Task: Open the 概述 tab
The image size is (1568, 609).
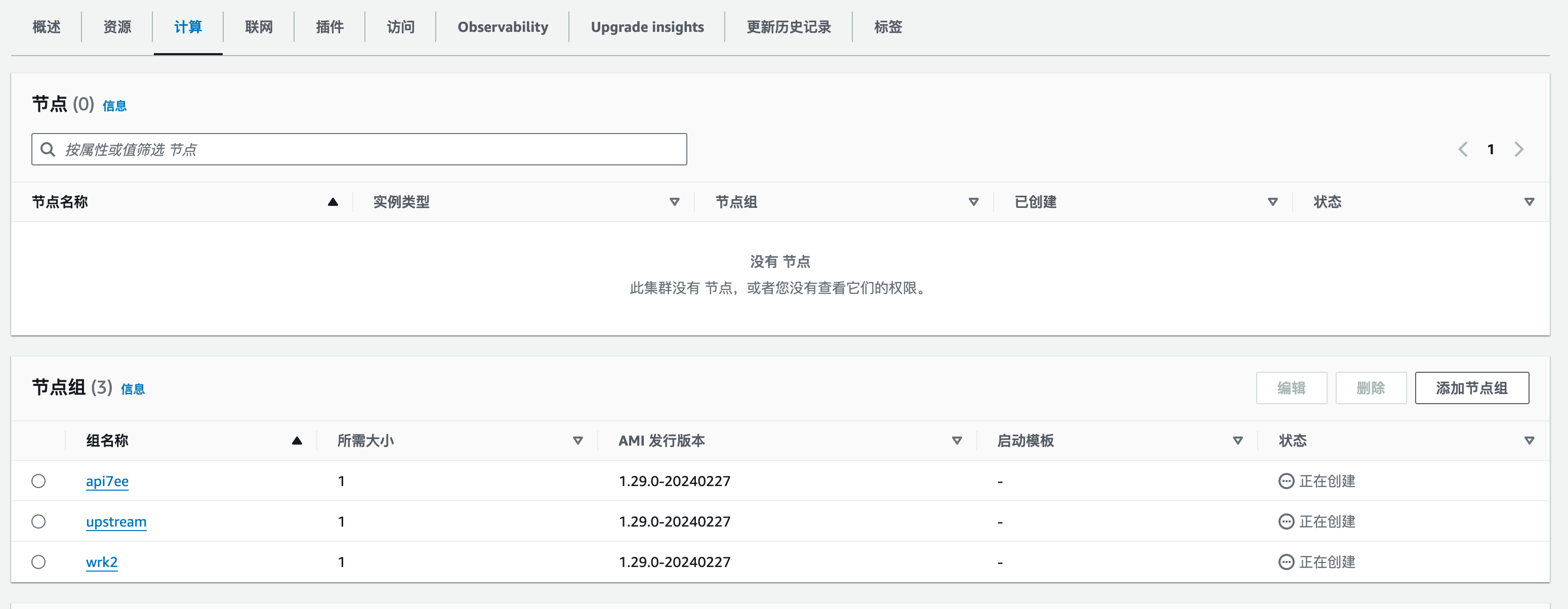Action: point(46,27)
